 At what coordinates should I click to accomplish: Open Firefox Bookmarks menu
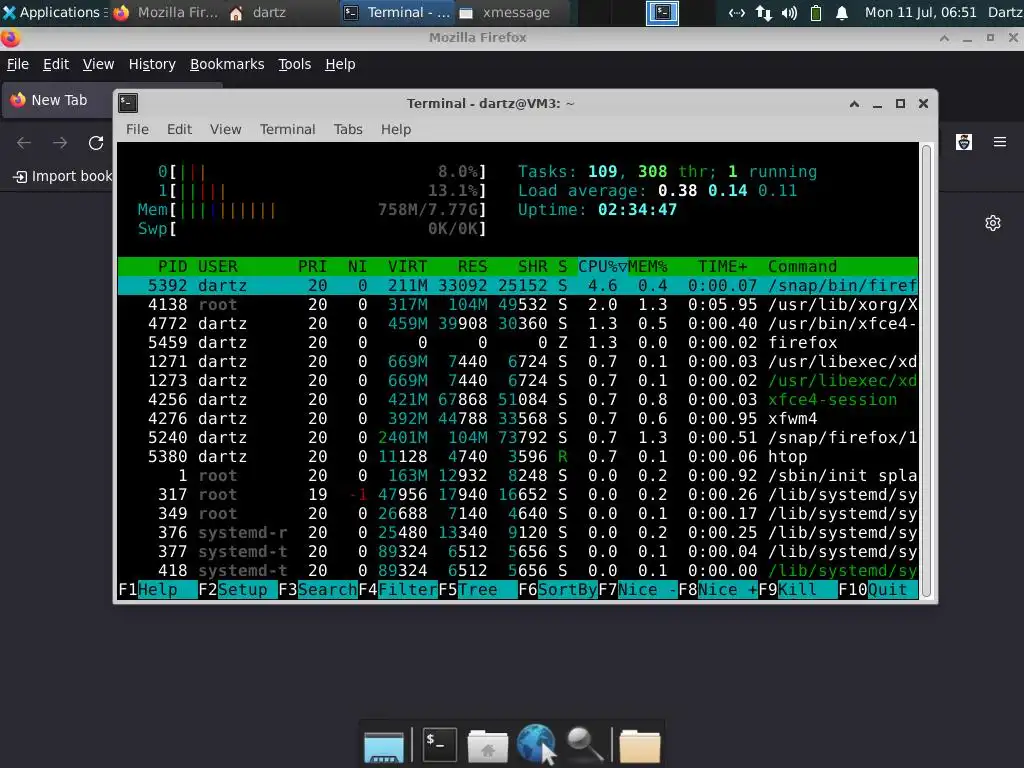(227, 64)
